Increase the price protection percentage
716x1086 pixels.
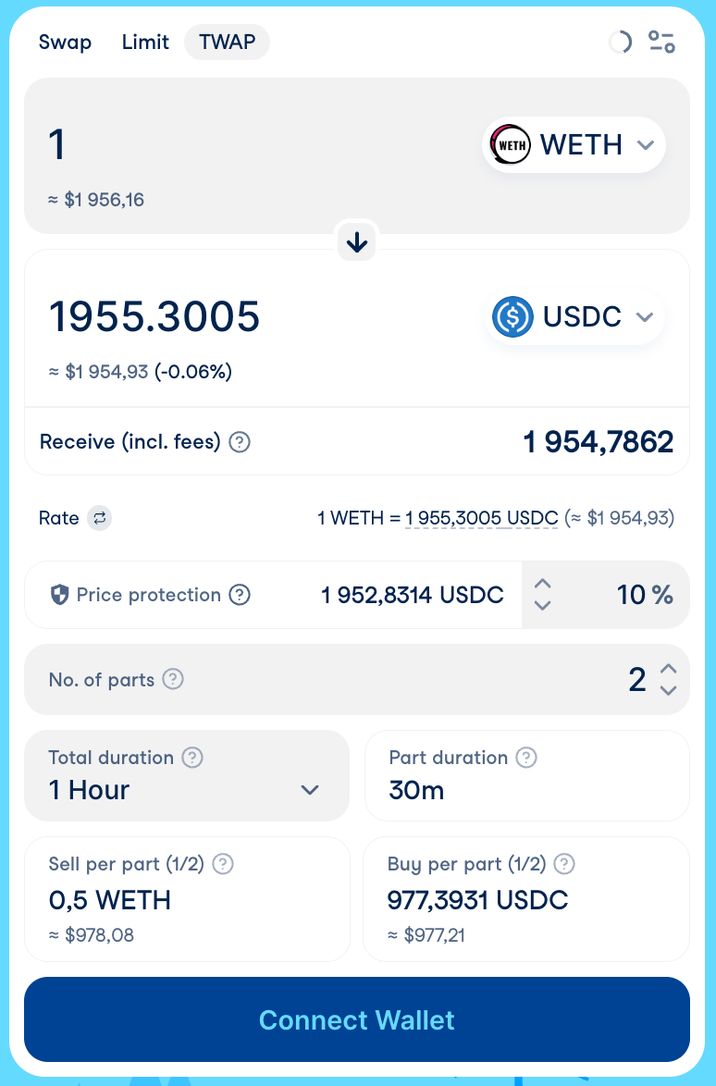pyautogui.click(x=542, y=584)
